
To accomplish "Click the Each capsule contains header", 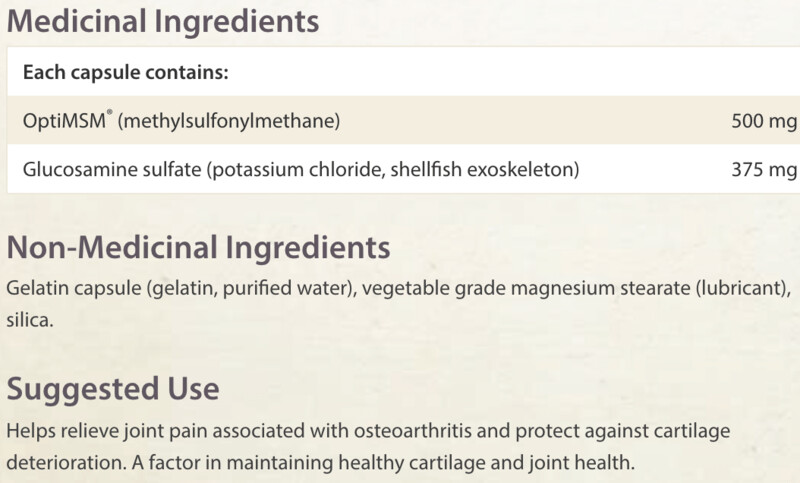I will click(x=126, y=72).
